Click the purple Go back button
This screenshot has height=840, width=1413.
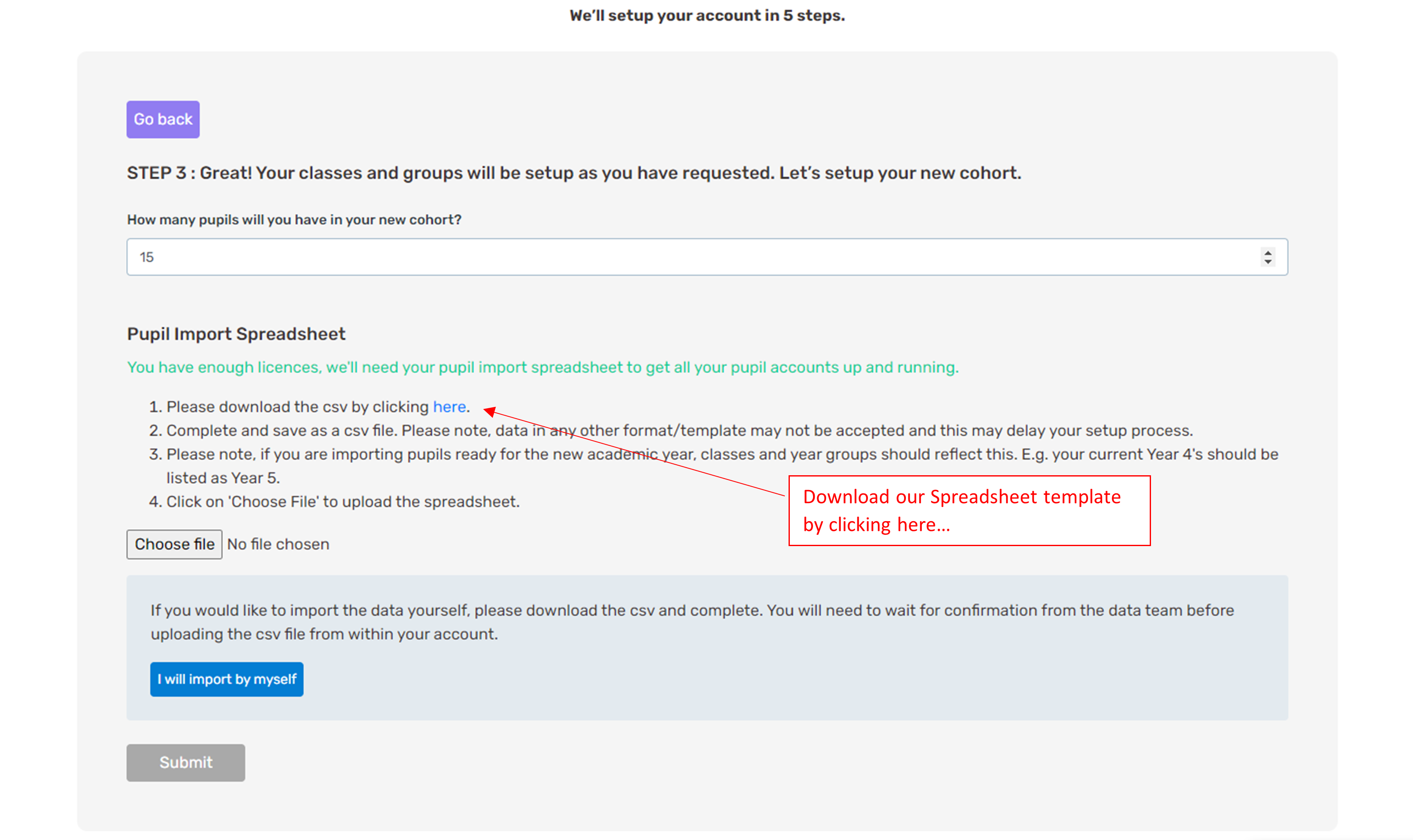[x=162, y=119]
